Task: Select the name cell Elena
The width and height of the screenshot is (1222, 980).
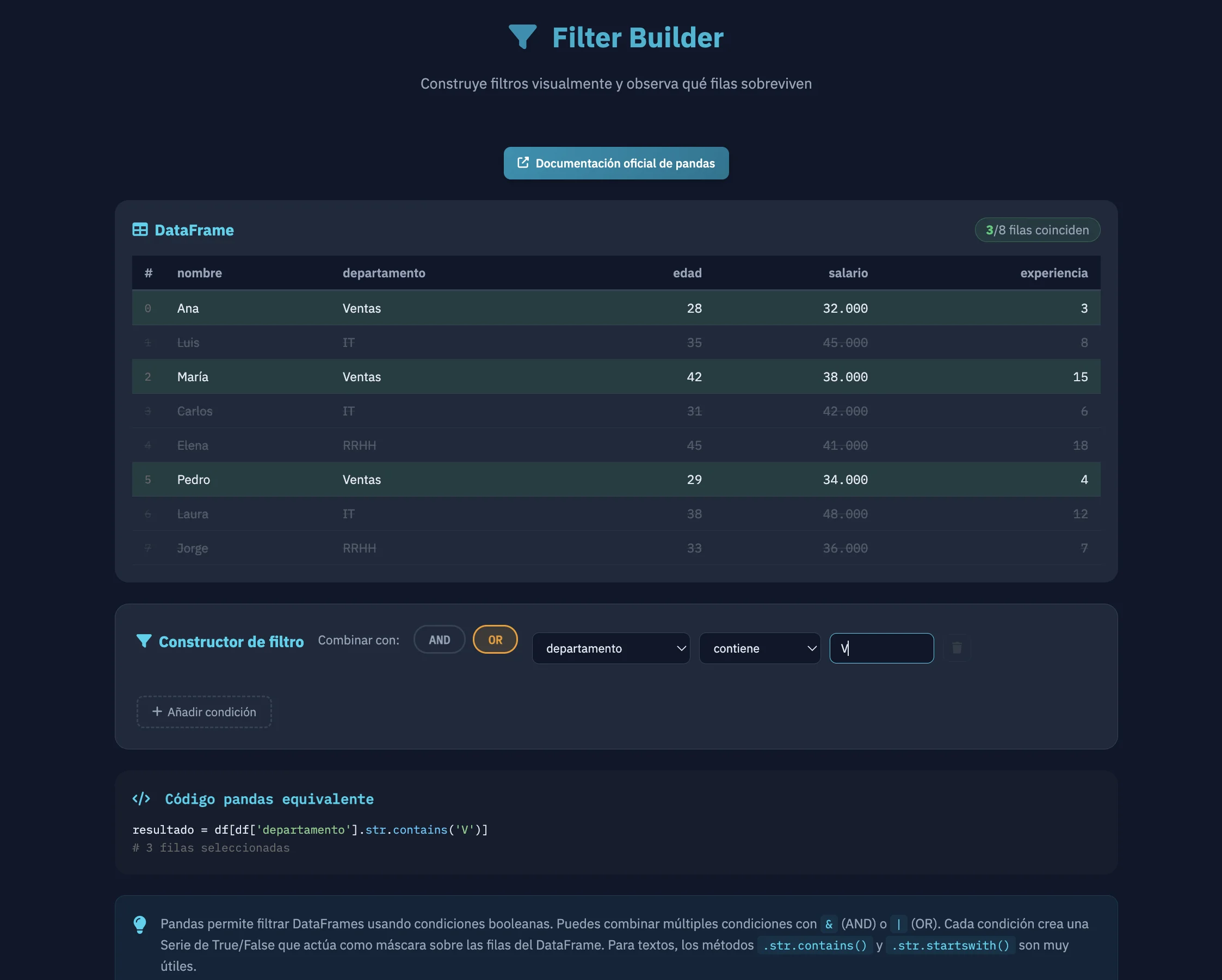Action: [193, 445]
